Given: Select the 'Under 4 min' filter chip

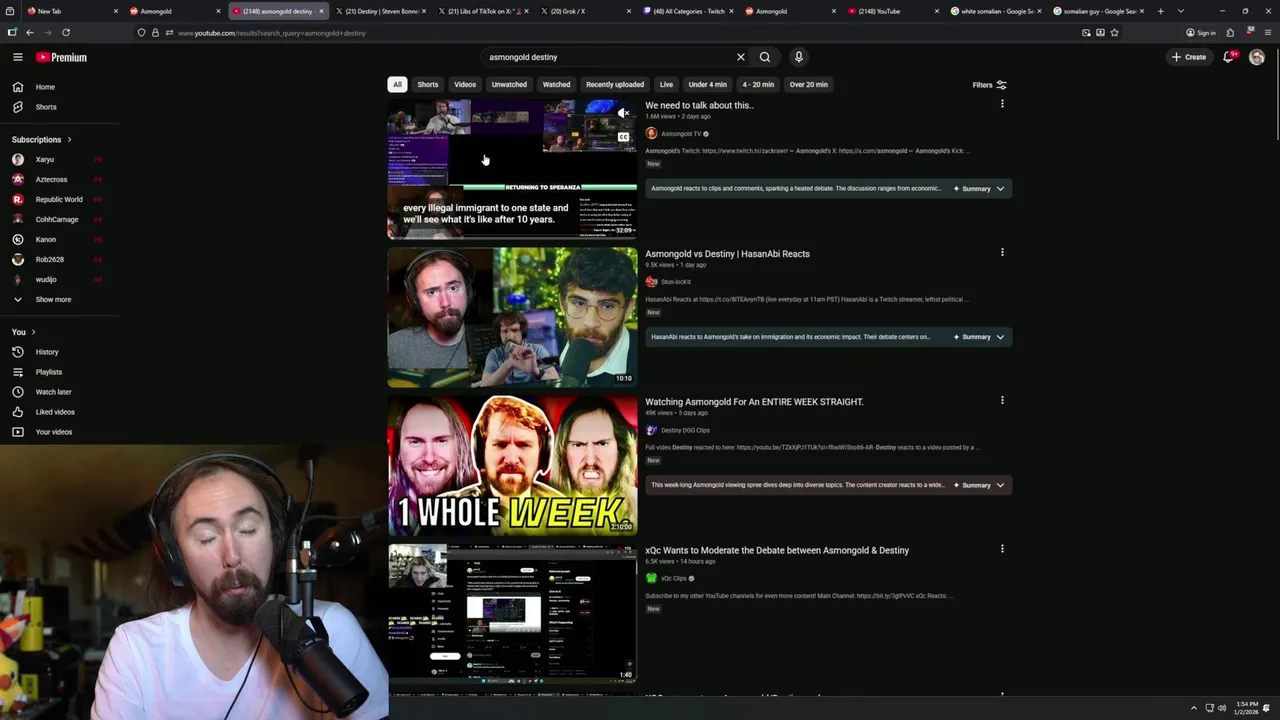Looking at the screenshot, I should (x=707, y=84).
